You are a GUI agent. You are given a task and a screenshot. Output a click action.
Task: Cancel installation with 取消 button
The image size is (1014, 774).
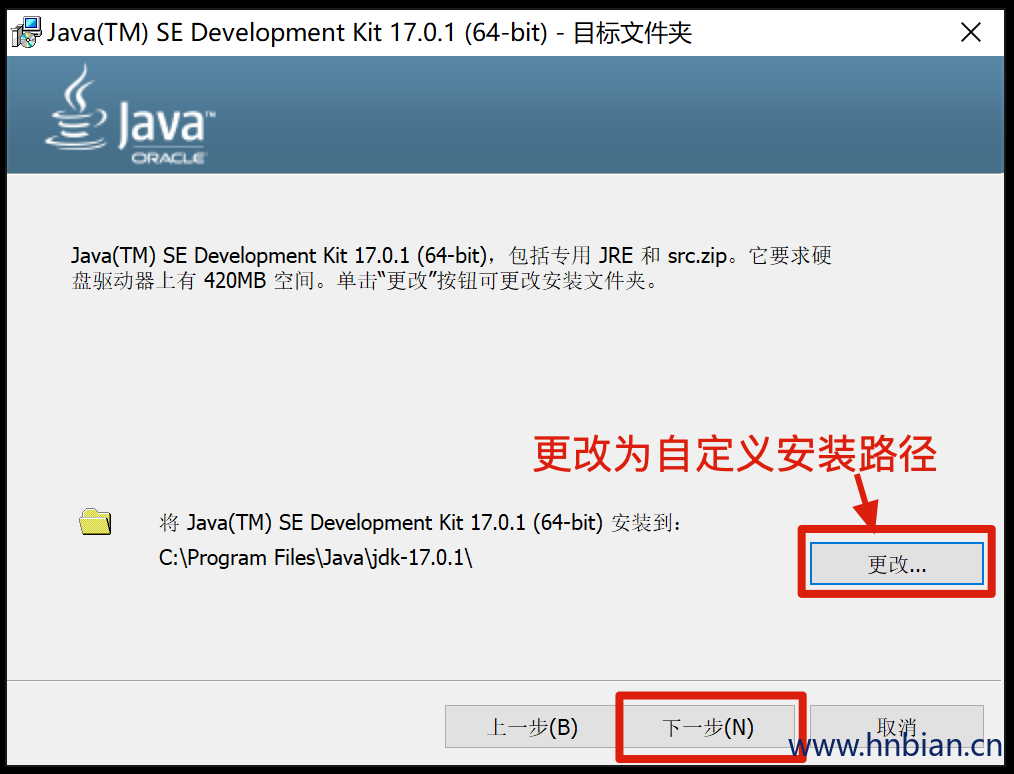click(x=896, y=727)
